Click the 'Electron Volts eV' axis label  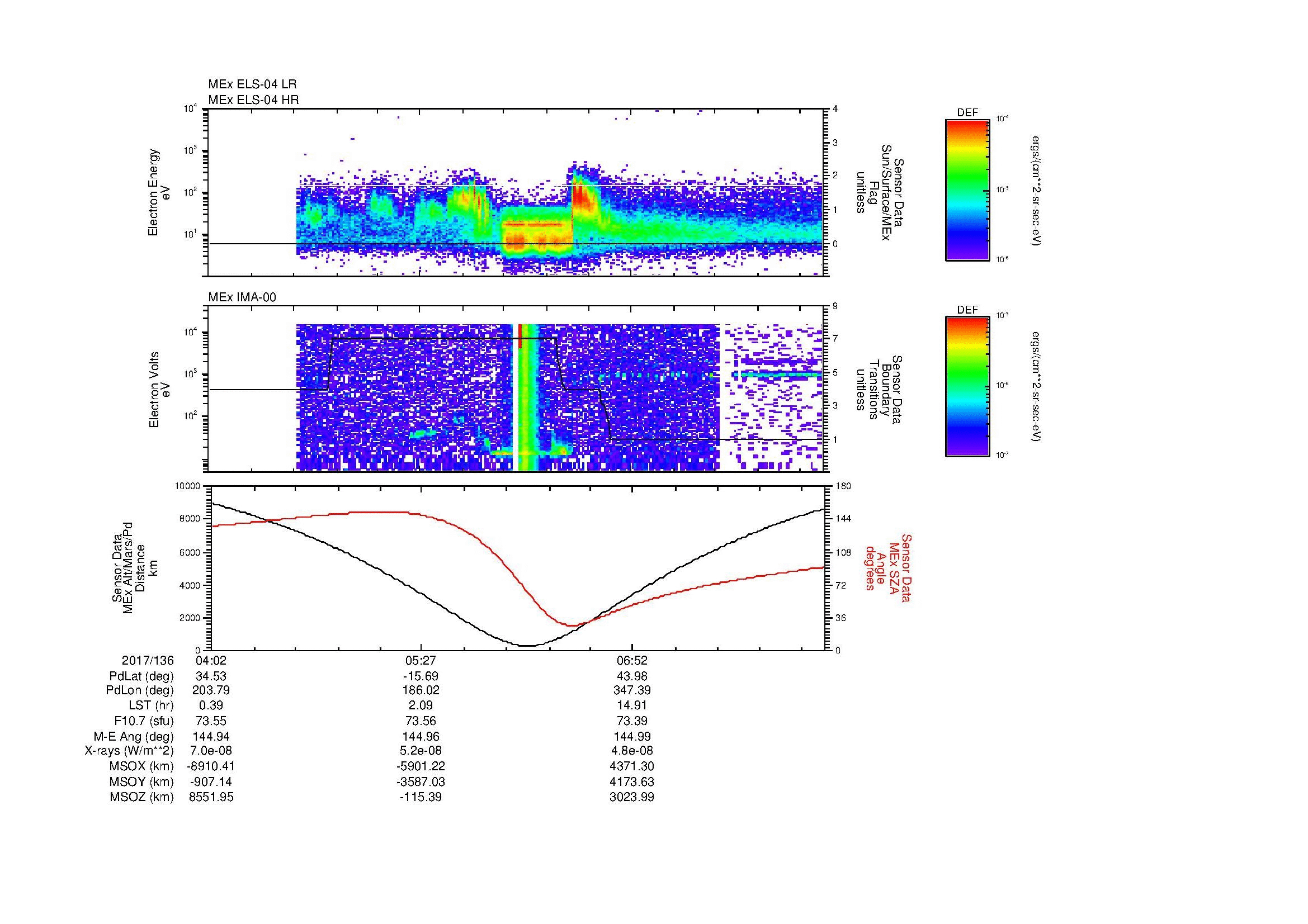click(159, 390)
